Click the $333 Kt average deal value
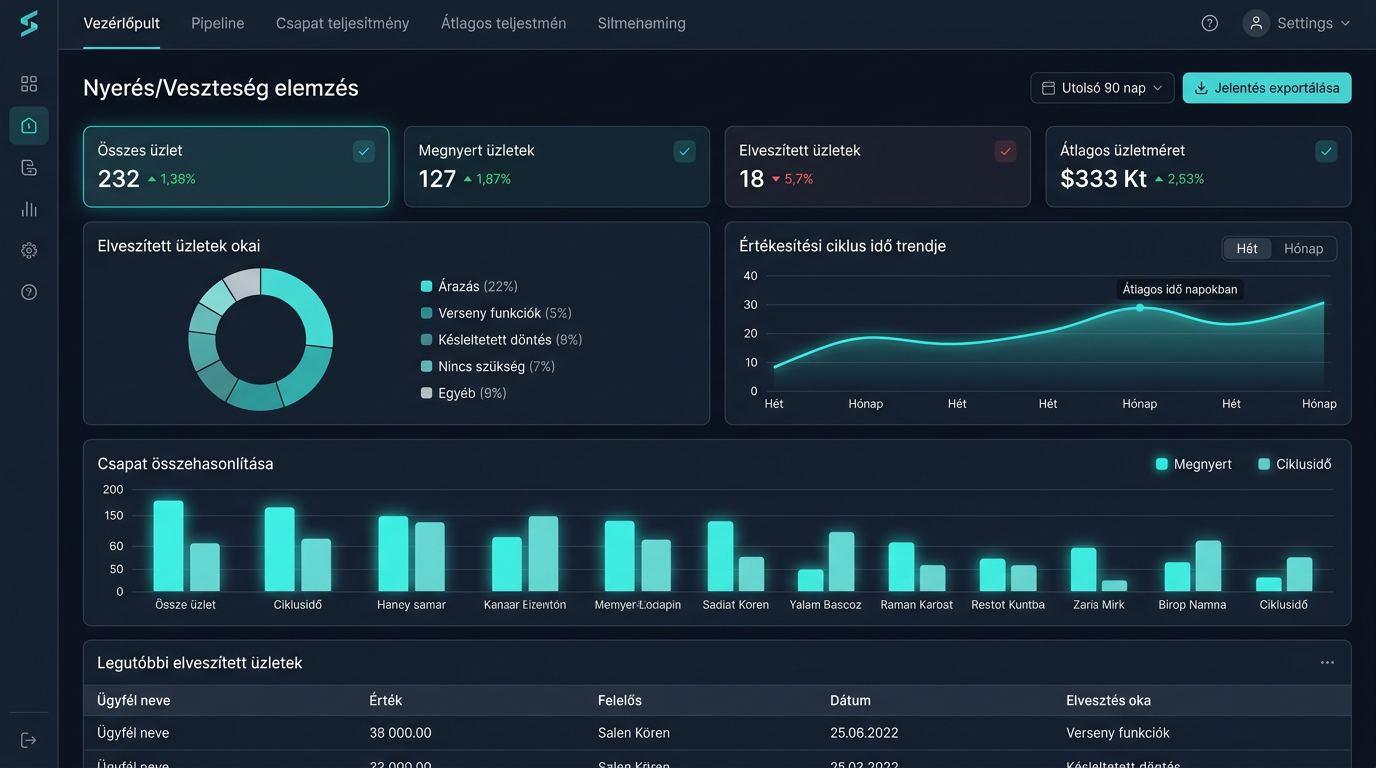1376x768 pixels. [x=1103, y=179]
